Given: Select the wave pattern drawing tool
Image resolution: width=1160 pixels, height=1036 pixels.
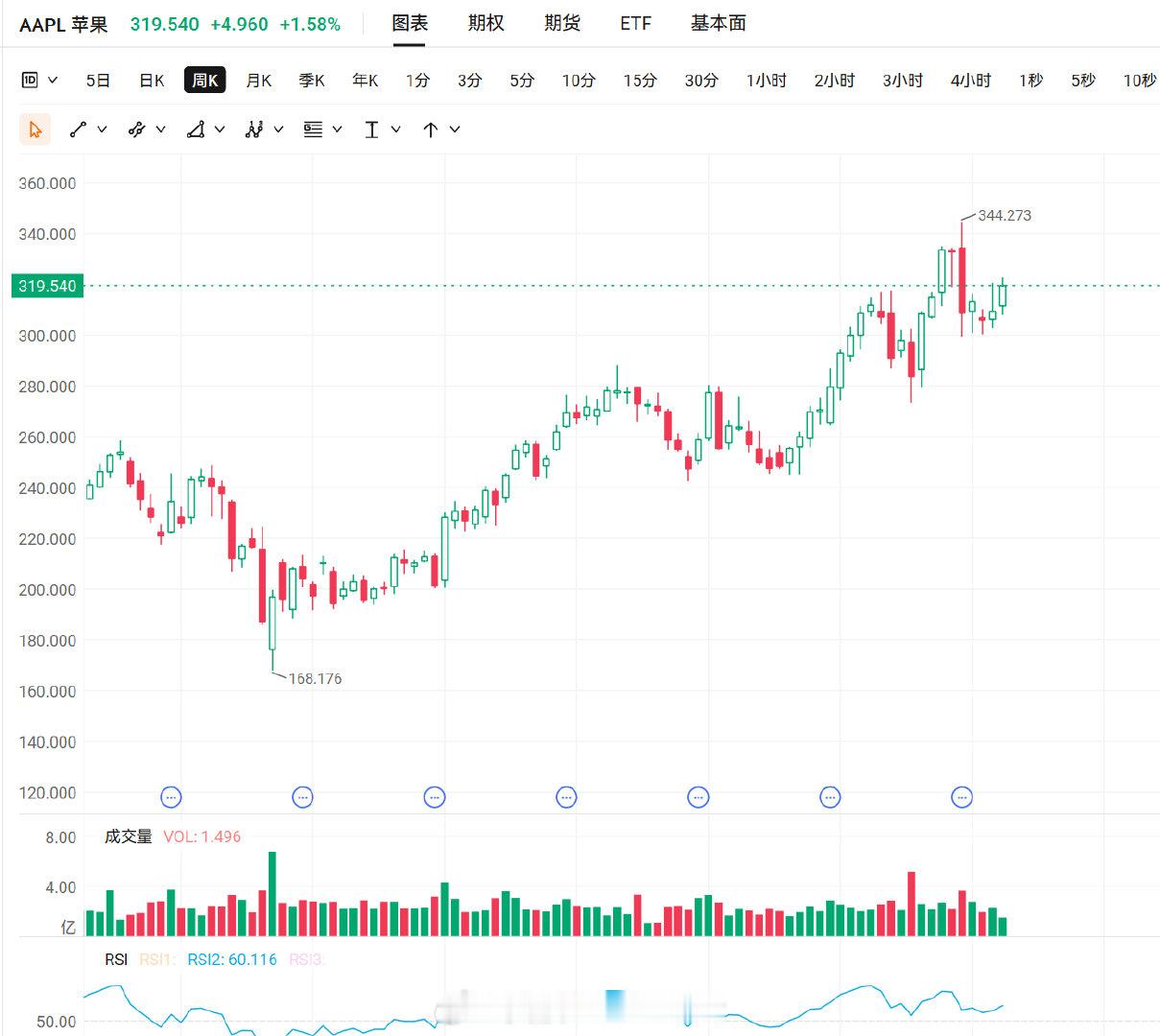Looking at the screenshot, I should [254, 129].
